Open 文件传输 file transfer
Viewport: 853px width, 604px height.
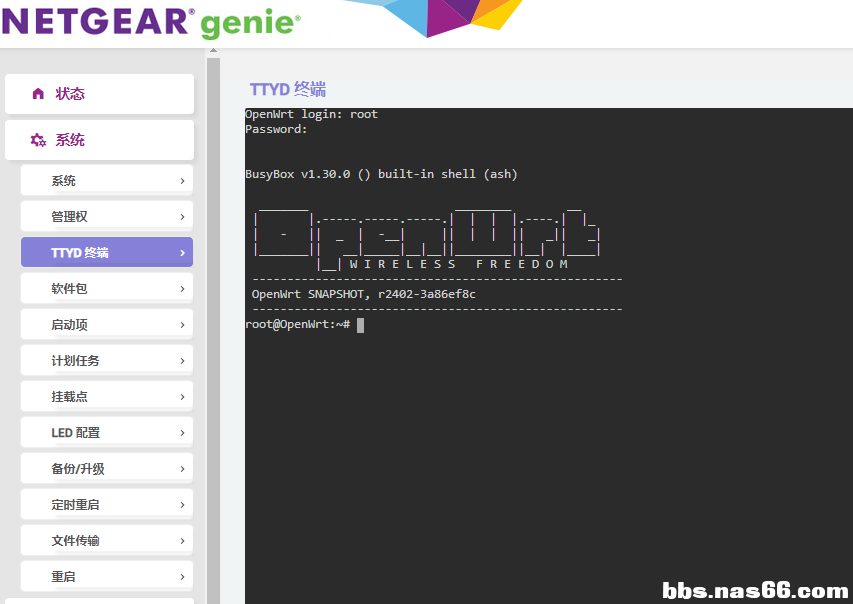pyautogui.click(x=106, y=541)
